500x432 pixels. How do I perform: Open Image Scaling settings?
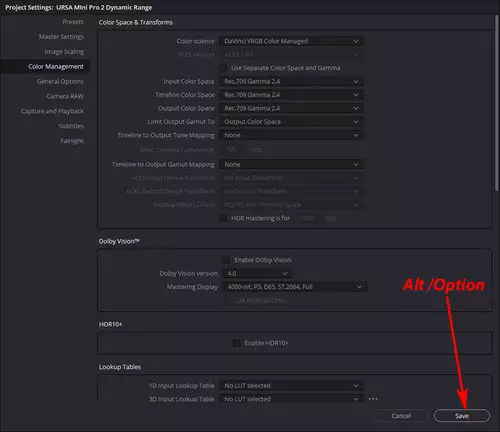click(64, 52)
